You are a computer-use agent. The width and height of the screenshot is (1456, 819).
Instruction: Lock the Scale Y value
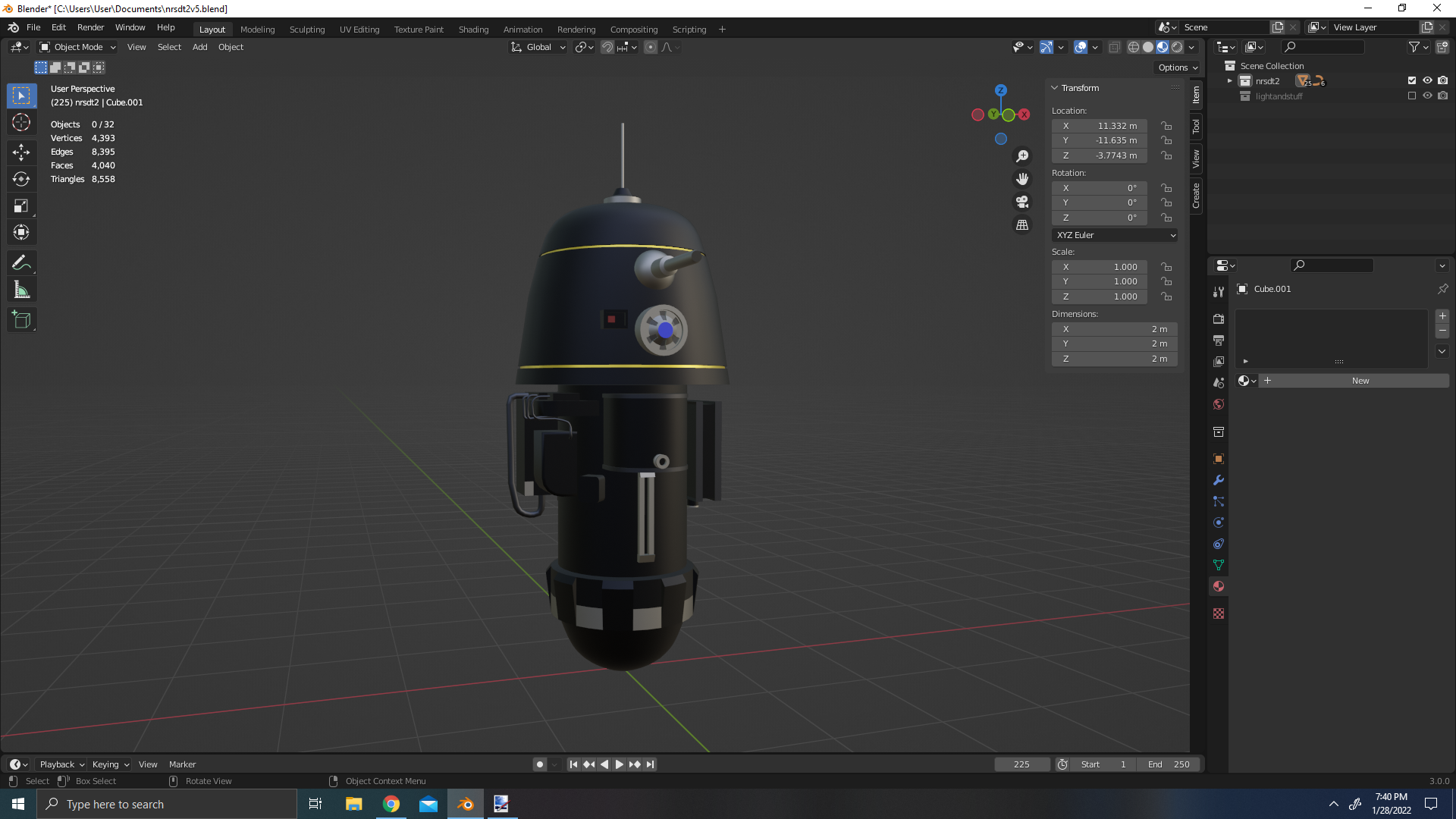[x=1166, y=281]
